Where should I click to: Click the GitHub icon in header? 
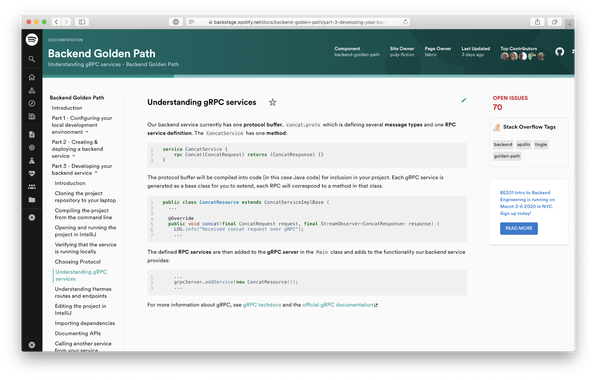tap(560, 52)
